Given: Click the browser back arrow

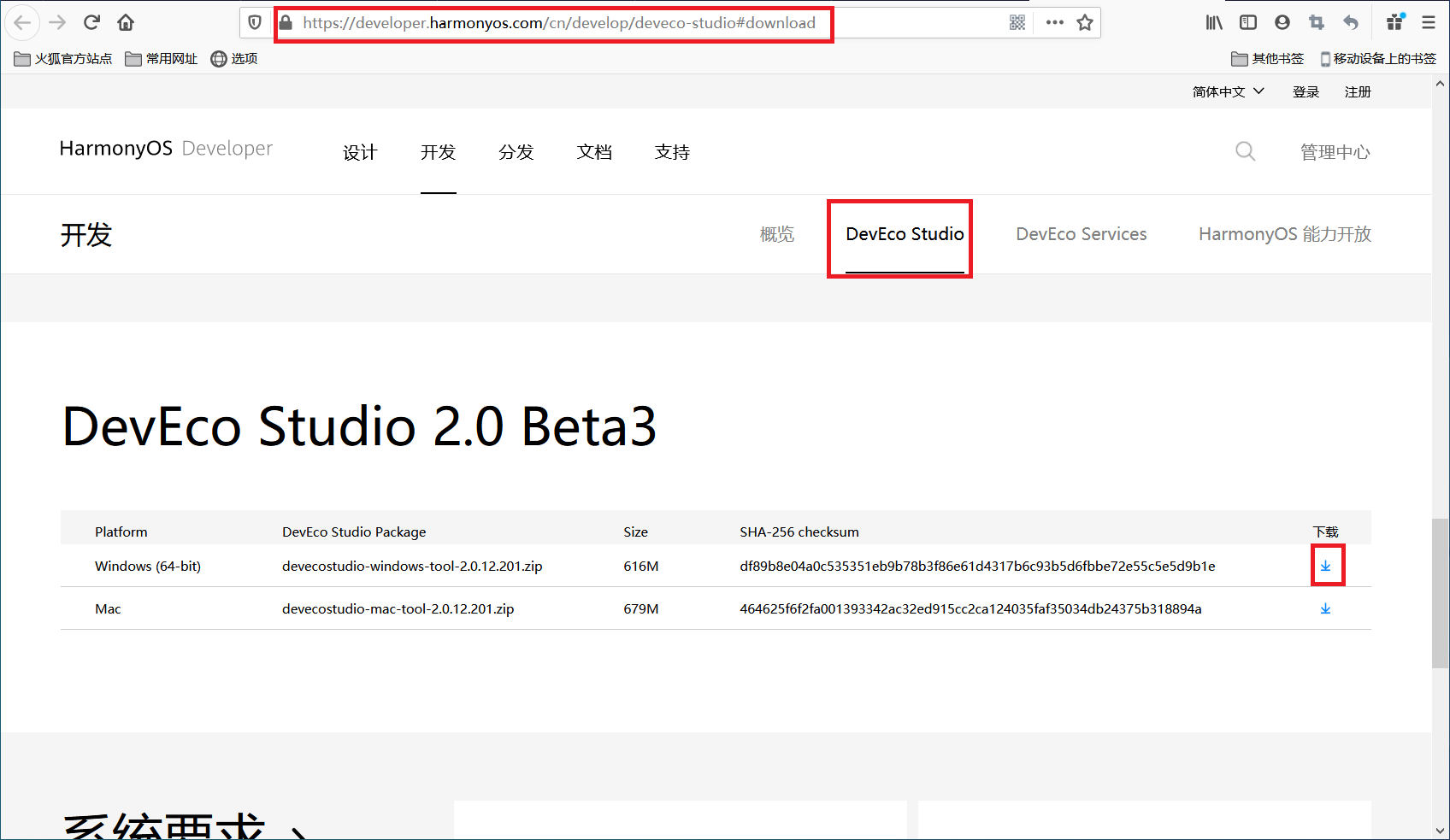Looking at the screenshot, I should click(22, 22).
